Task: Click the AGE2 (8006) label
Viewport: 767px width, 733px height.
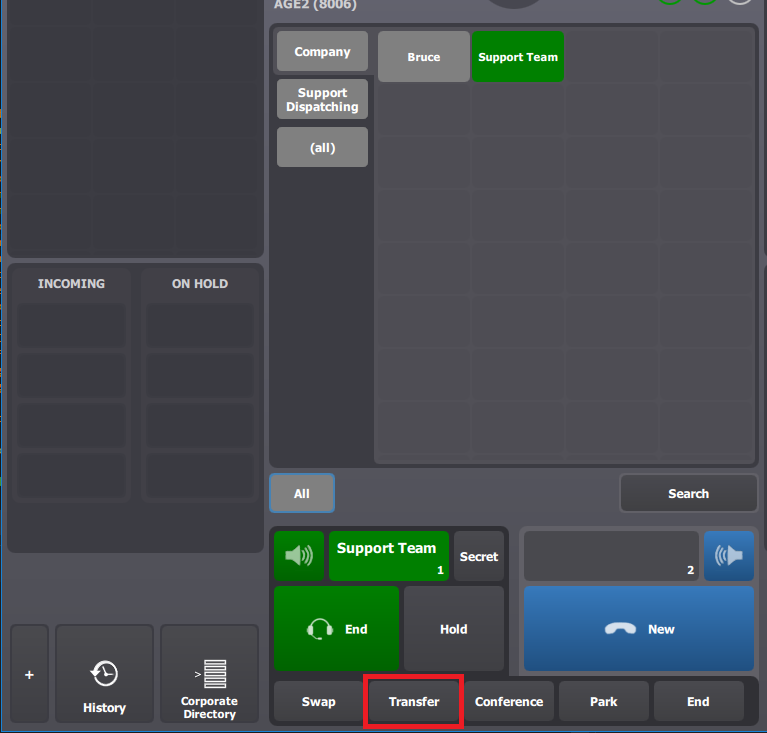Action: 316,5
